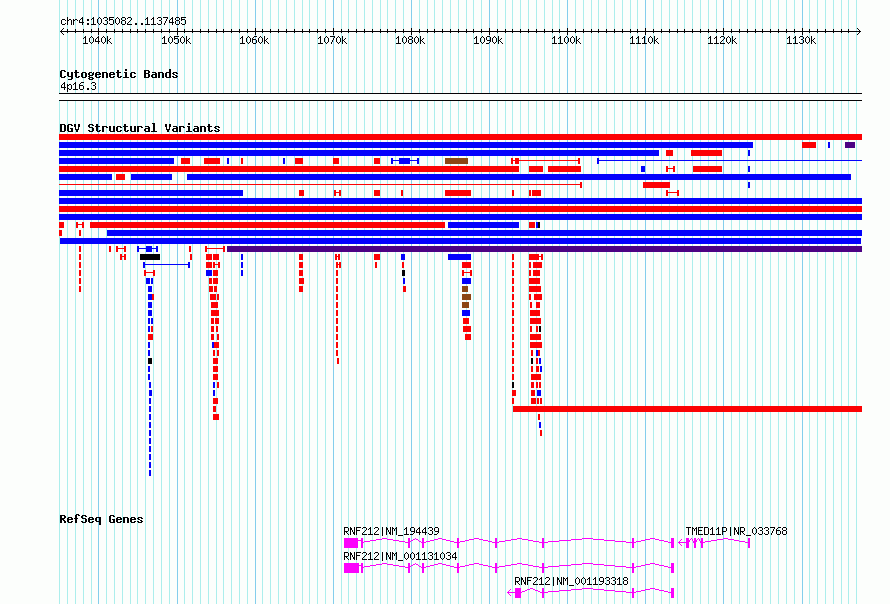Viewport: 890px width, 604px height.
Task: Open the Cytogenetic Bands track title
Action: pyautogui.click(x=119, y=74)
